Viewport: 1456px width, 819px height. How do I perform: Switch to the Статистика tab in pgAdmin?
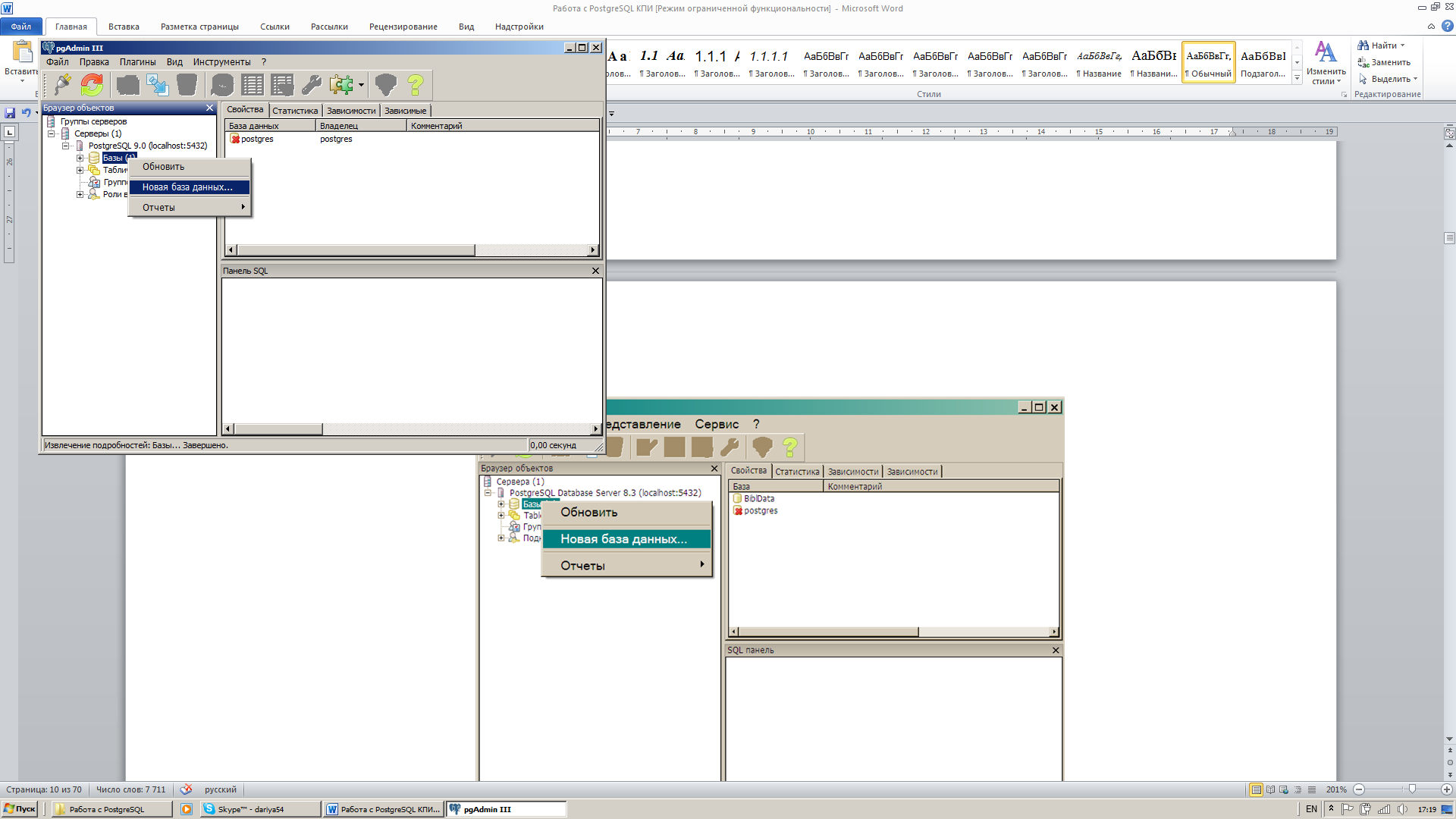pyautogui.click(x=295, y=111)
